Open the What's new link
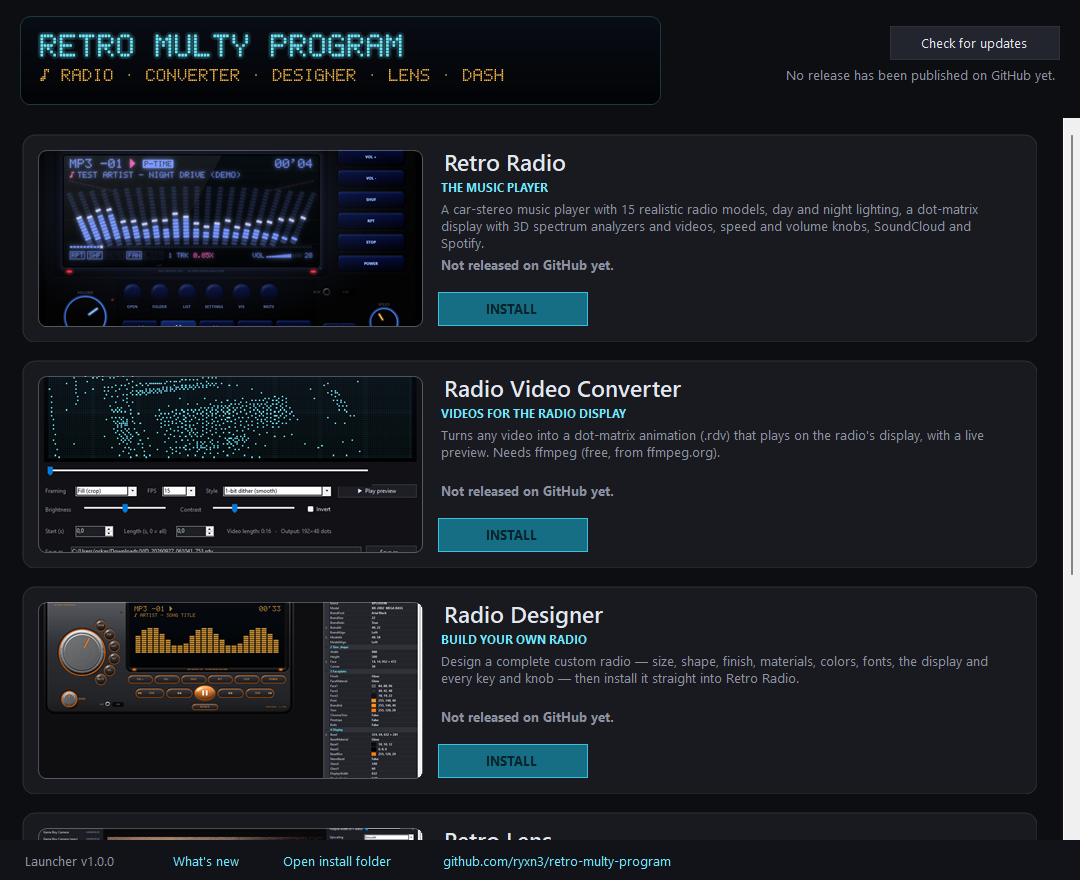Image resolution: width=1080 pixels, height=880 pixels. click(206, 861)
